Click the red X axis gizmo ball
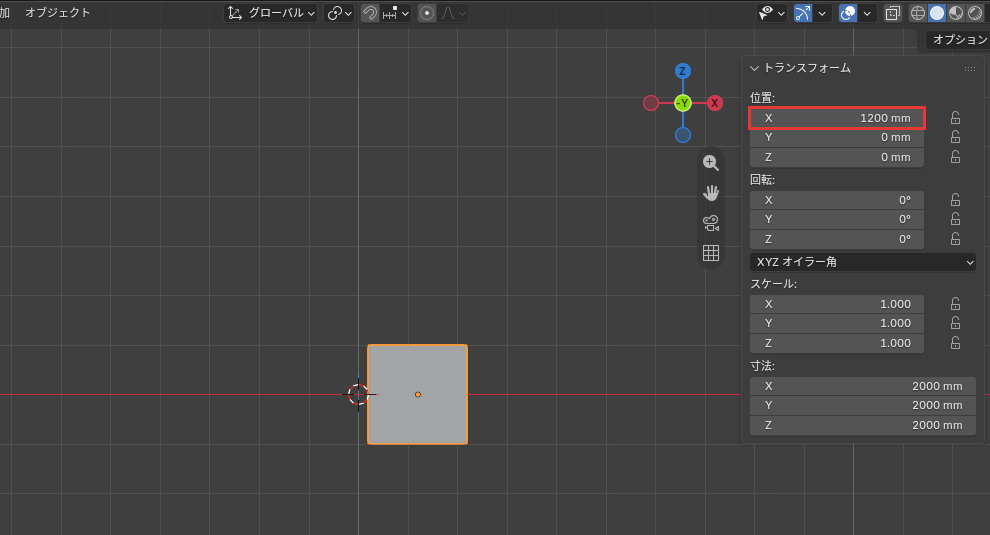This screenshot has width=990, height=535. (715, 103)
